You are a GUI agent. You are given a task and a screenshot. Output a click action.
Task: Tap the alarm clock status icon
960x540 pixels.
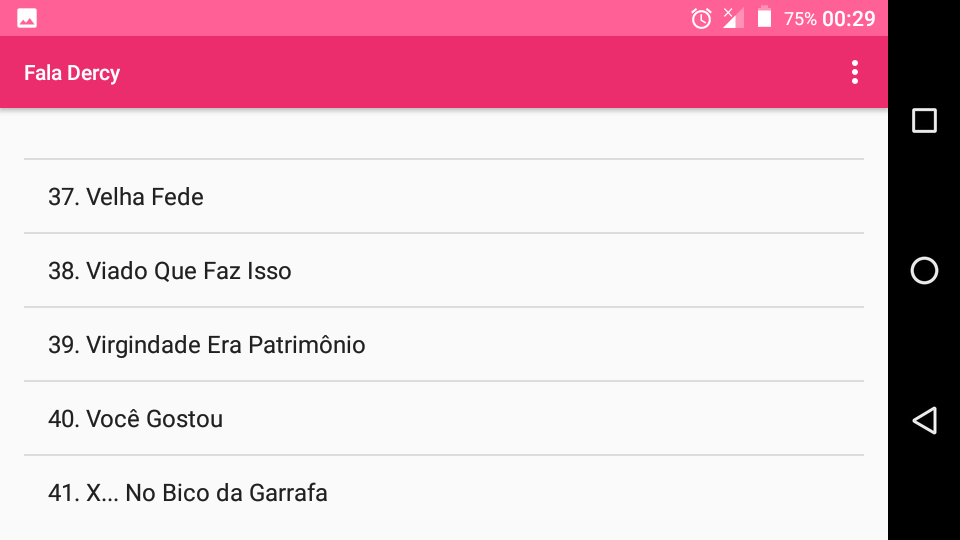pos(702,18)
